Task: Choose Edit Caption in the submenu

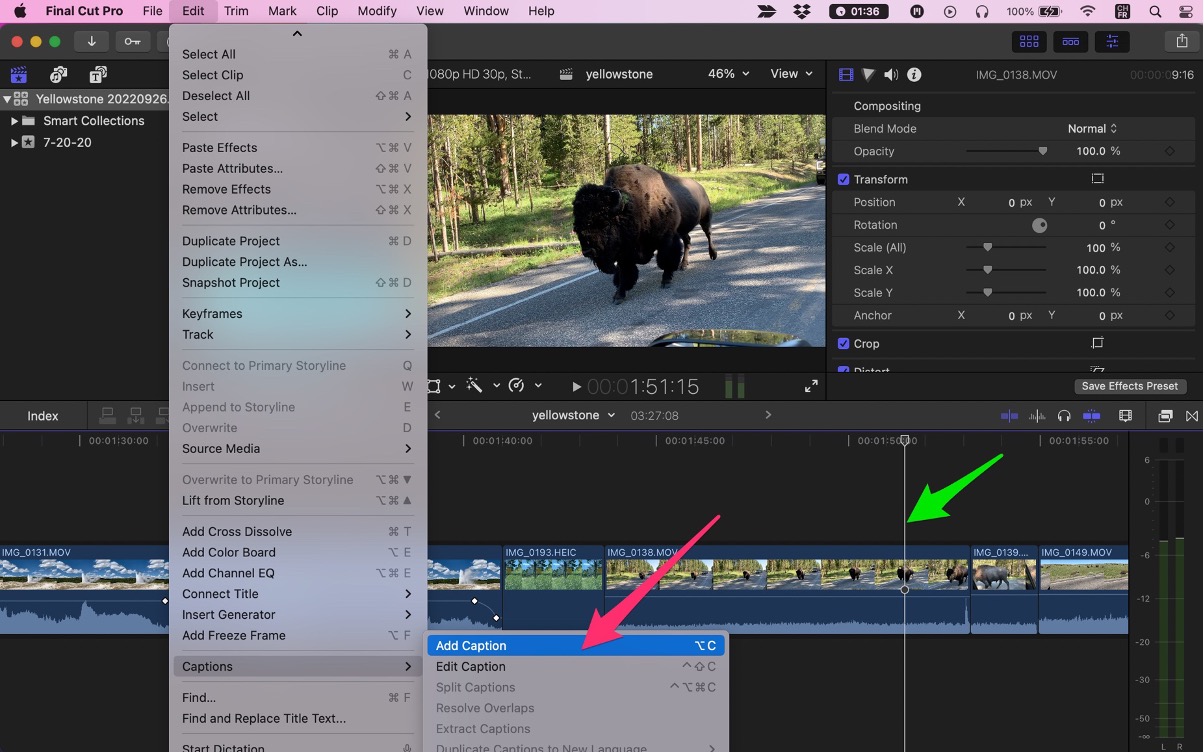Action: pos(576,667)
